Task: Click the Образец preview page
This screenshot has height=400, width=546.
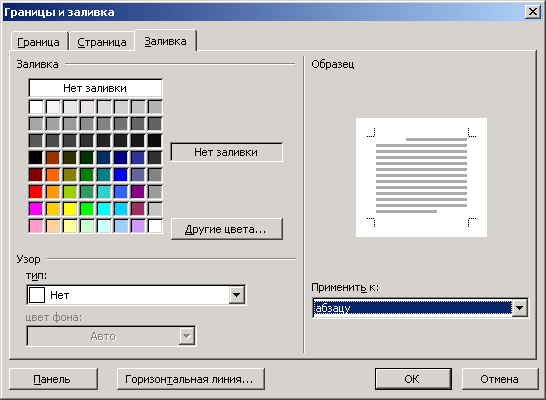Action: point(421,178)
